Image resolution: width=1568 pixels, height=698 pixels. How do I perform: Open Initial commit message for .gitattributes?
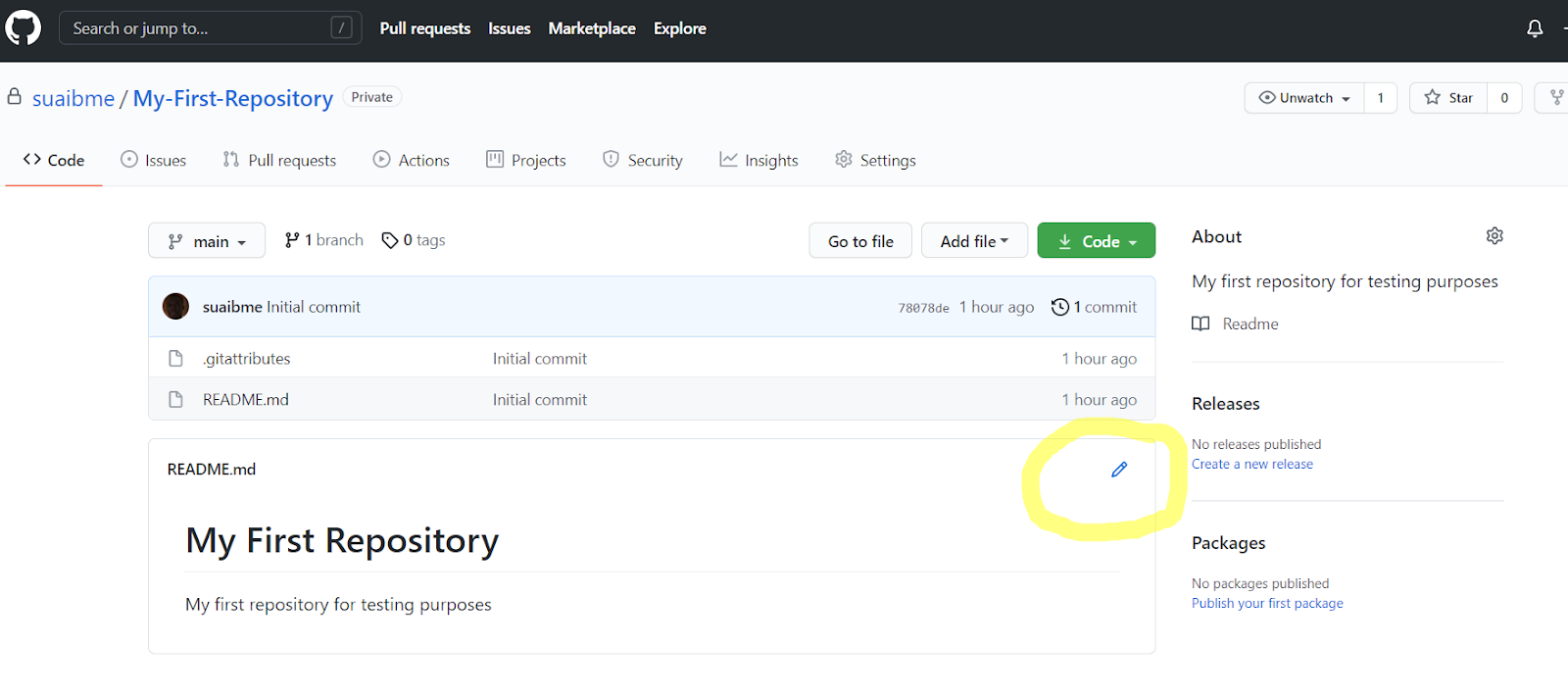pyautogui.click(x=540, y=359)
